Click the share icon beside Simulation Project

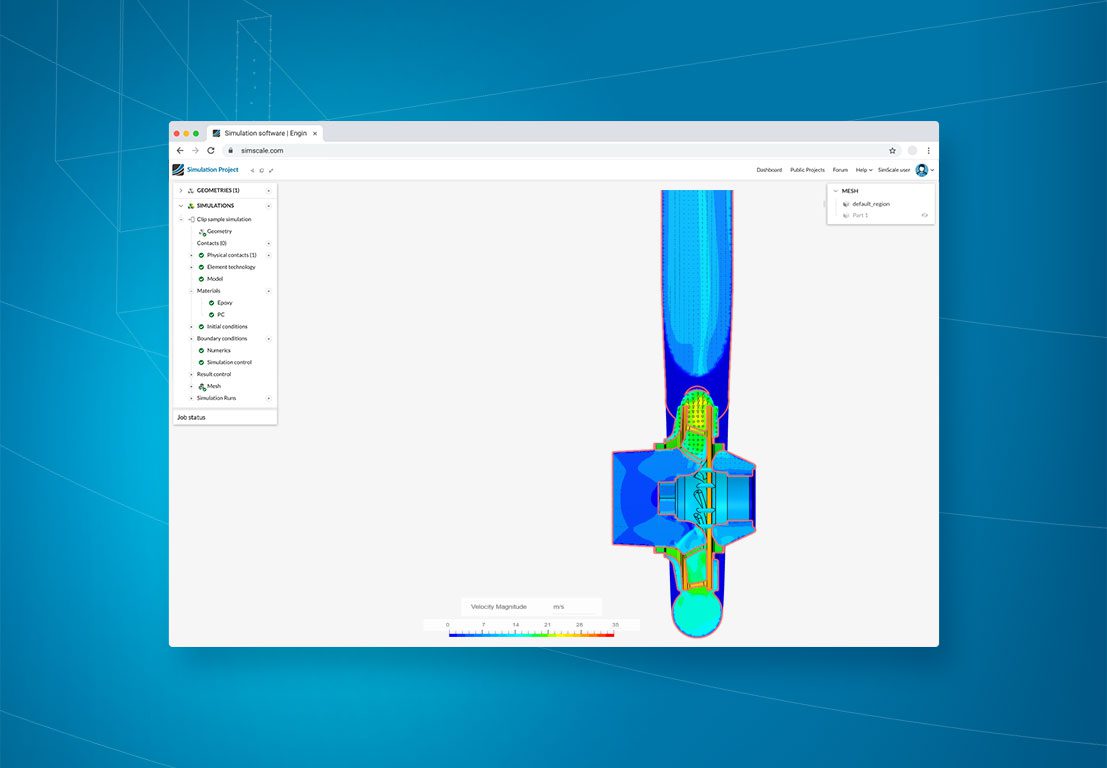pos(252,170)
